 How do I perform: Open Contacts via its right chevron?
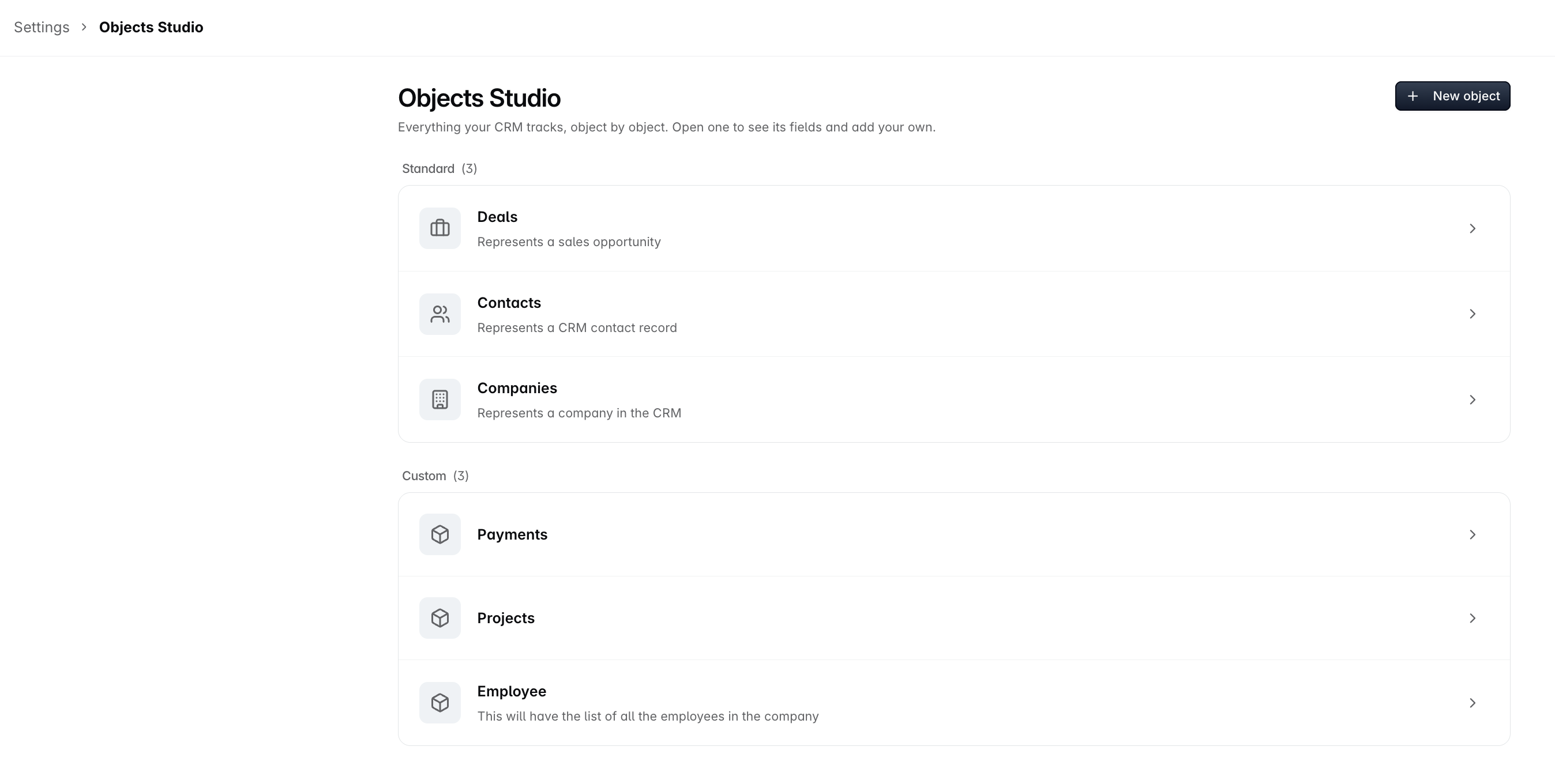click(x=1473, y=314)
